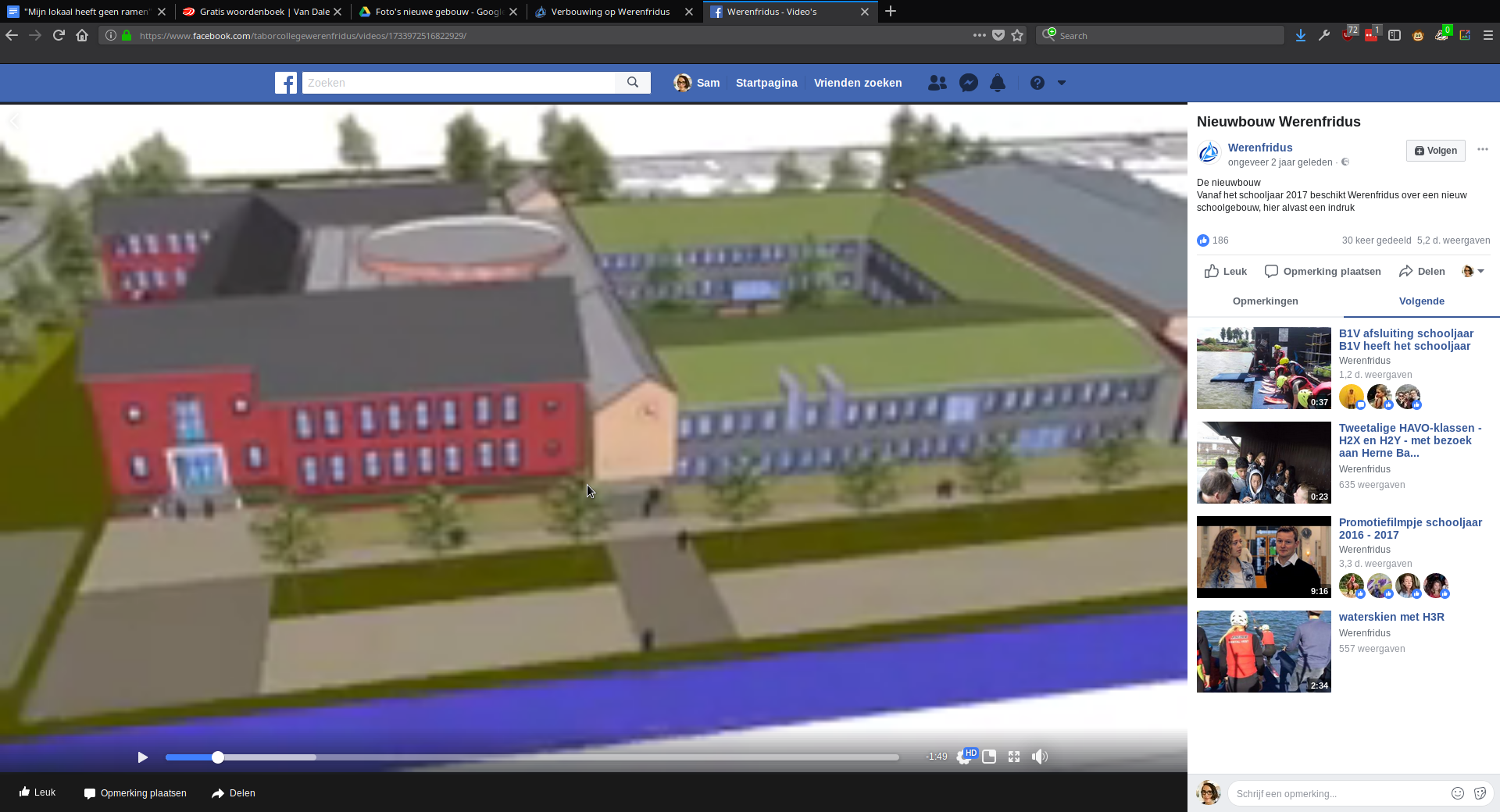Image resolution: width=1500 pixels, height=812 pixels.
Task: Expand the comment-as profile selector
Action: tap(1473, 272)
